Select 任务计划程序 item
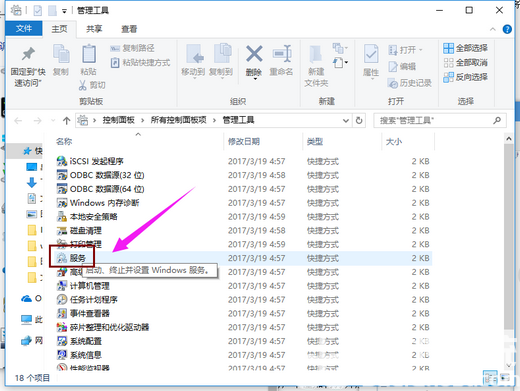Viewport: 520px width, 391px height. pyautogui.click(x=87, y=300)
